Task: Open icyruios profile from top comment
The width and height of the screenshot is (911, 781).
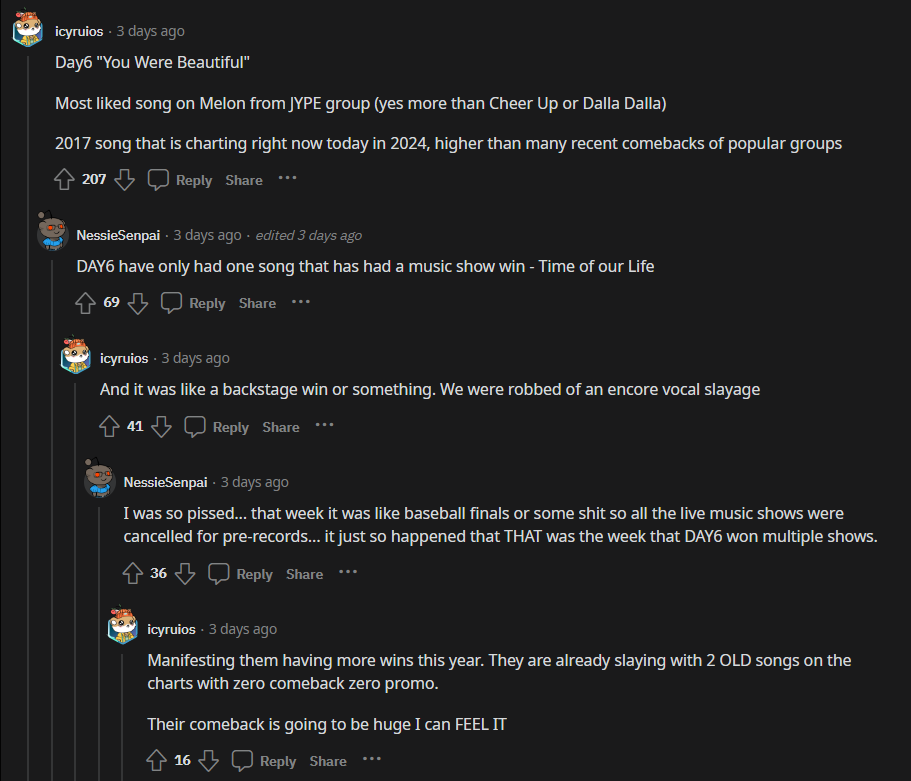Action: pos(79,31)
